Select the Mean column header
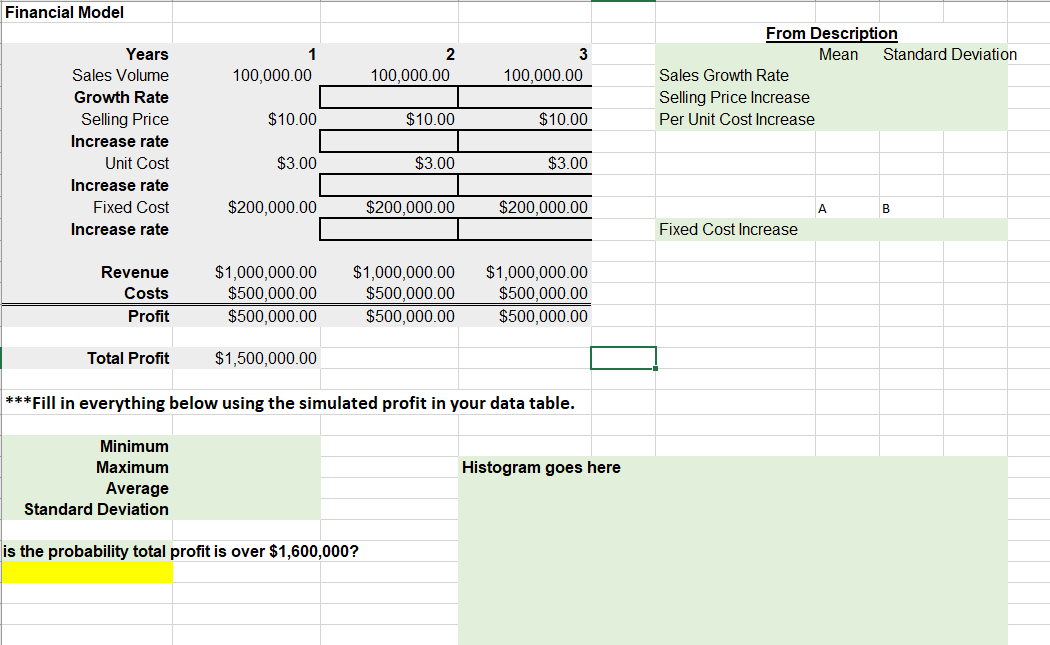1050x645 pixels. [838, 54]
